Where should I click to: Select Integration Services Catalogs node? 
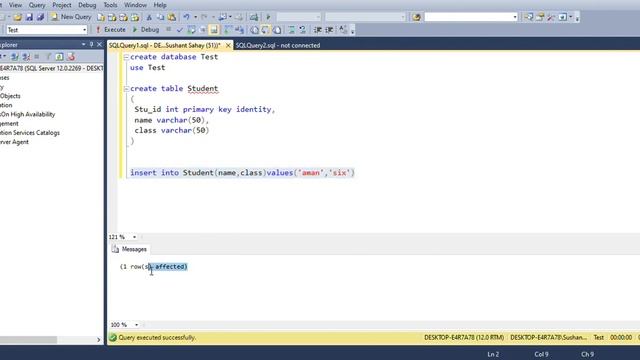click(x=30, y=133)
